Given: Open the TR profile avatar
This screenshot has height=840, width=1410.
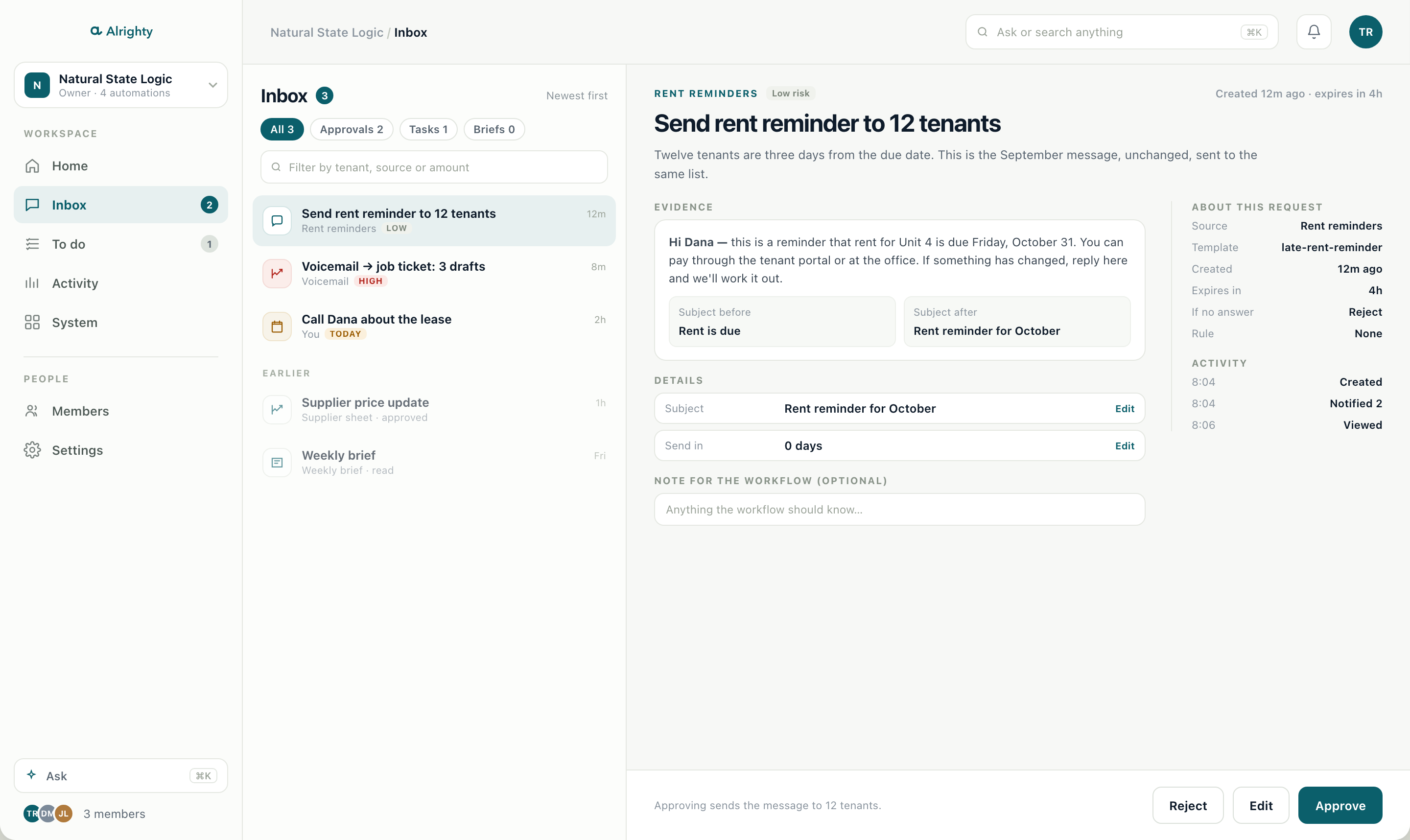Looking at the screenshot, I should pyautogui.click(x=1365, y=32).
